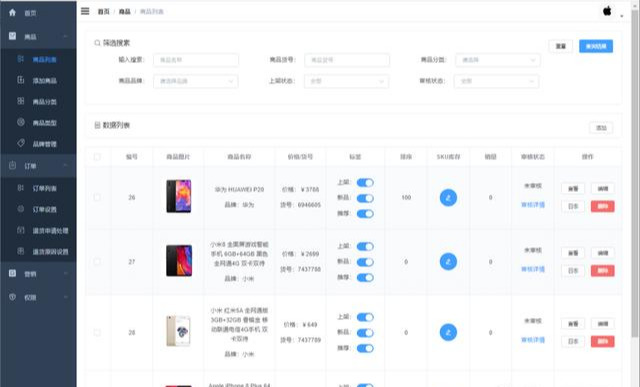Toggle 上架 switch for product 27
Viewport: 640px width, 387px height.
point(365,246)
